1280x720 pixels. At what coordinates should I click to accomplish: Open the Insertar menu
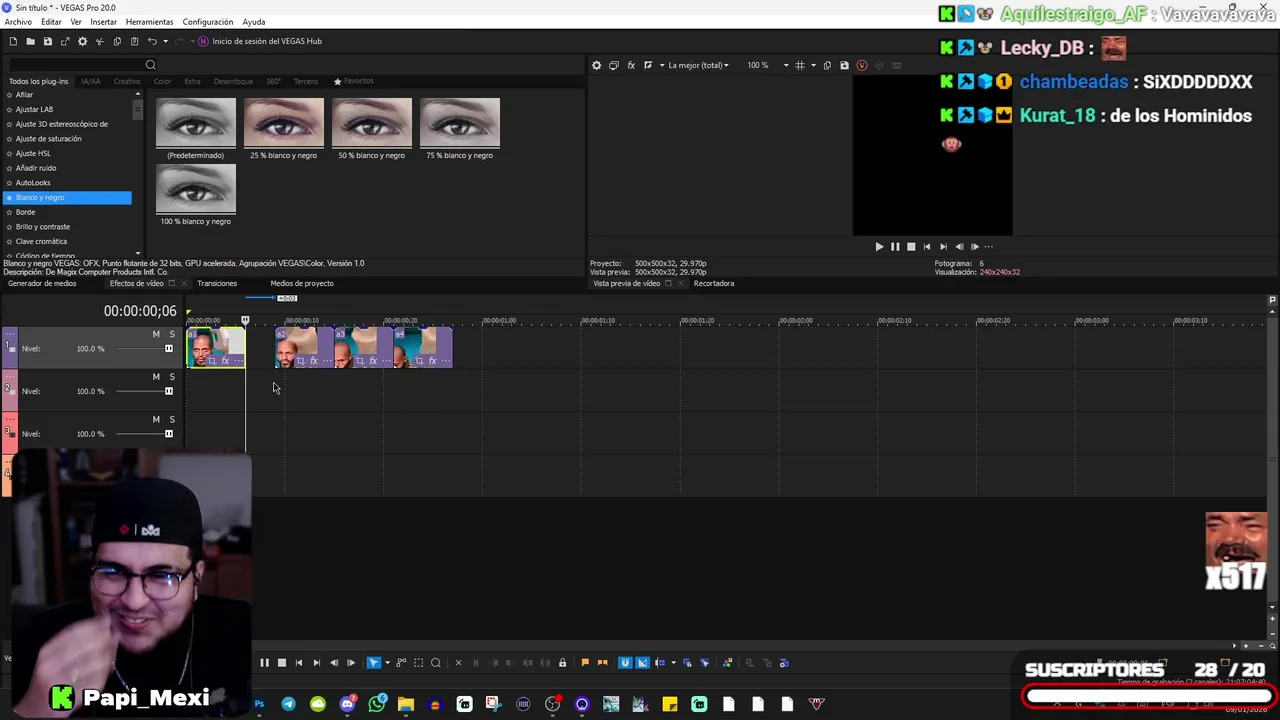tap(103, 22)
